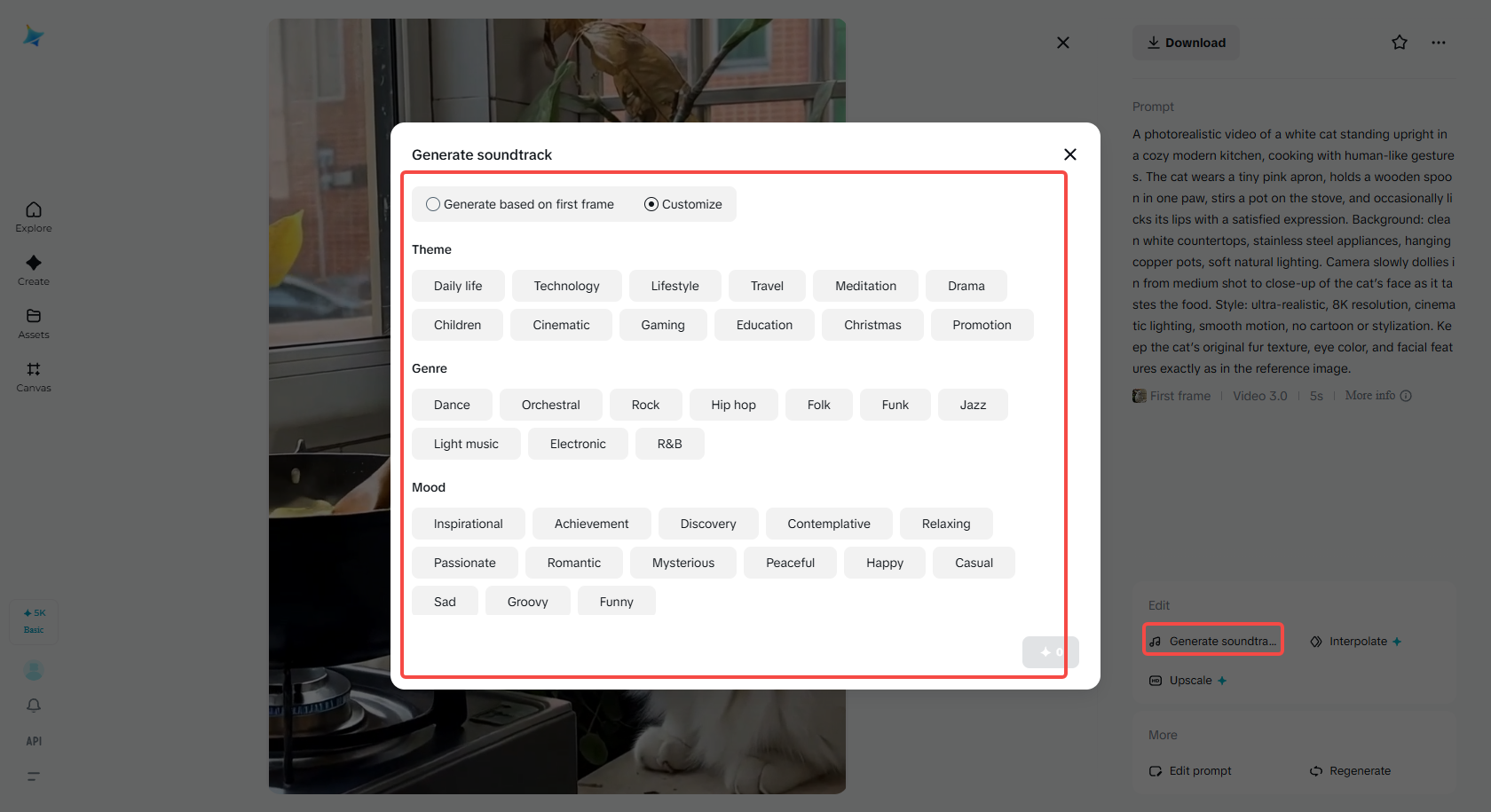Toggle the Orchestral genre chip
1491x812 pixels.
[551, 405]
